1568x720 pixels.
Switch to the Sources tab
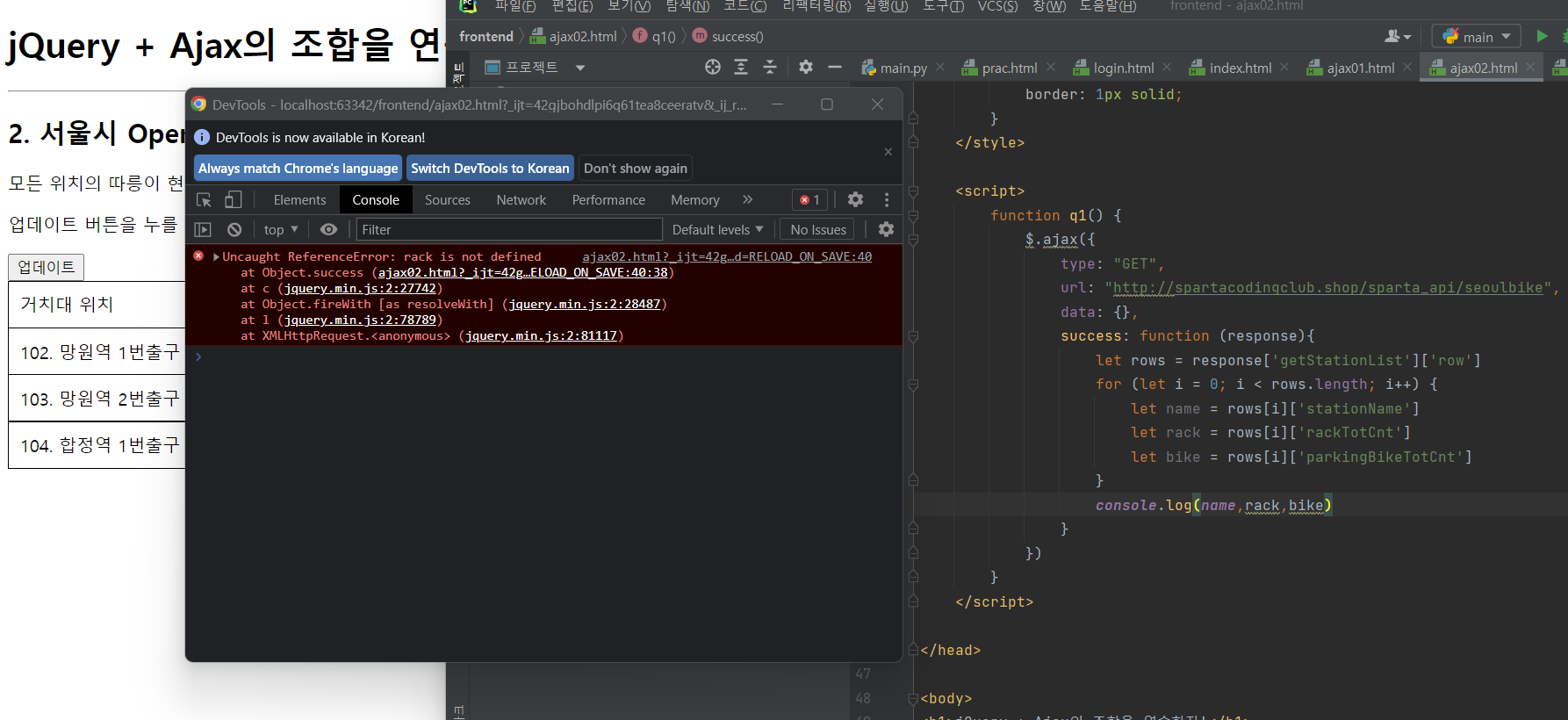tap(448, 200)
